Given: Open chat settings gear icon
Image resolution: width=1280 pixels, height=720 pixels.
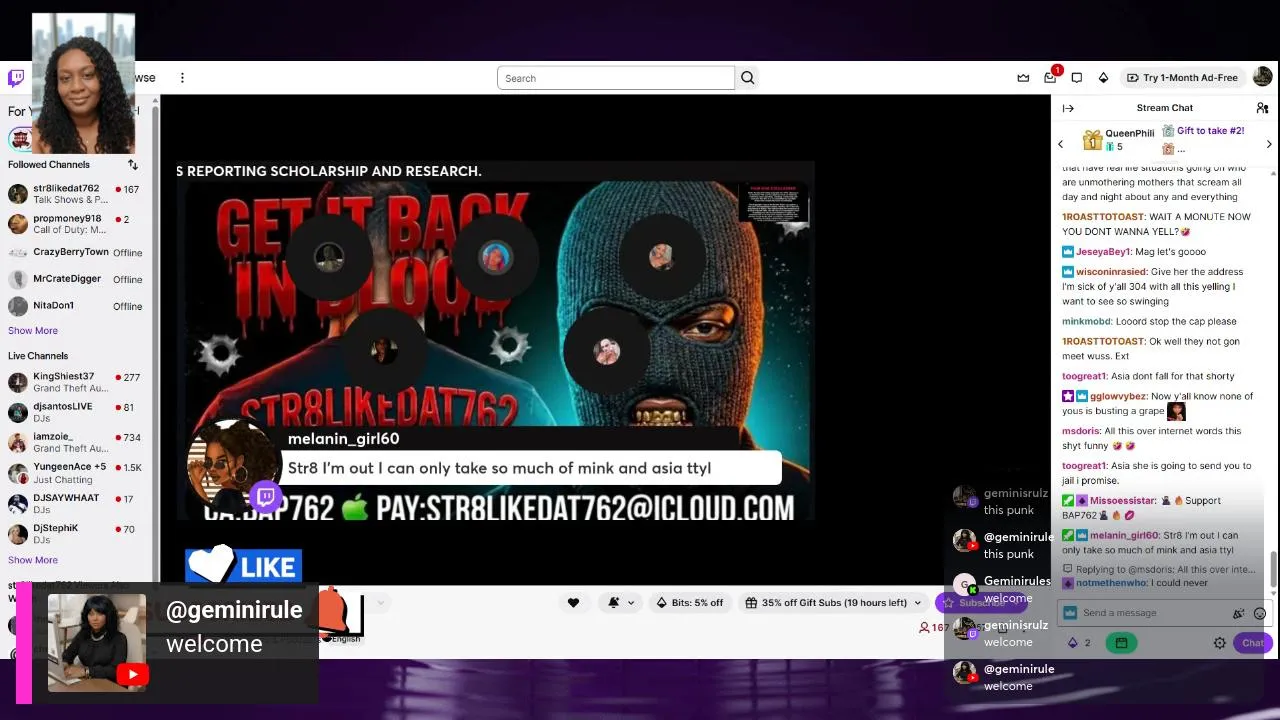Looking at the screenshot, I should click(x=1220, y=643).
